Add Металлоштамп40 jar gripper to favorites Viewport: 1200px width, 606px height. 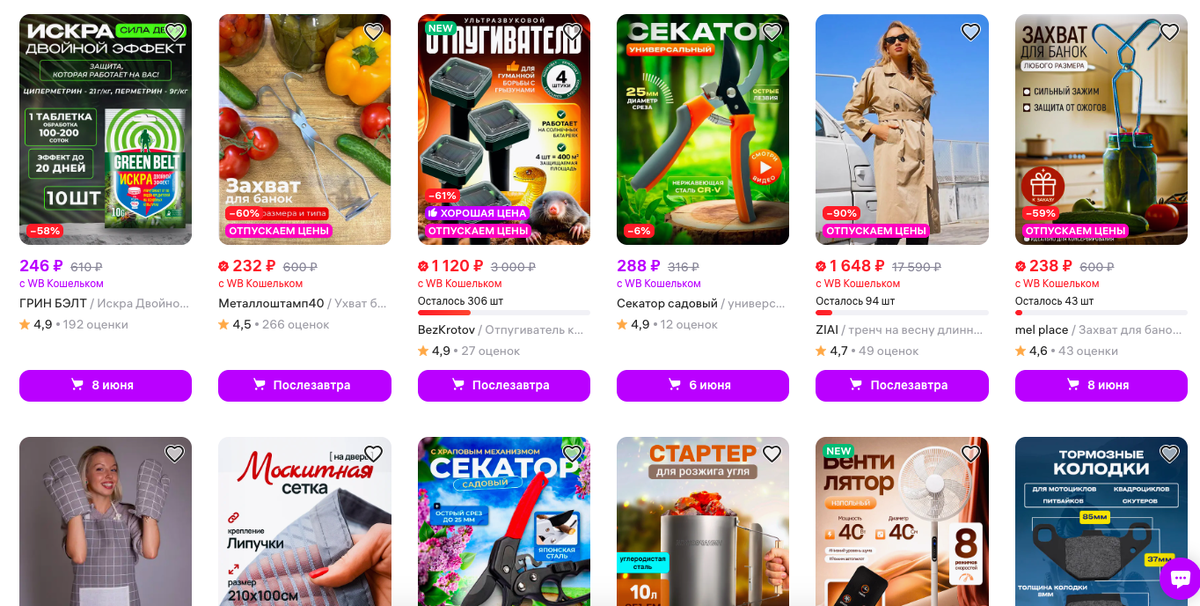[x=373, y=32]
